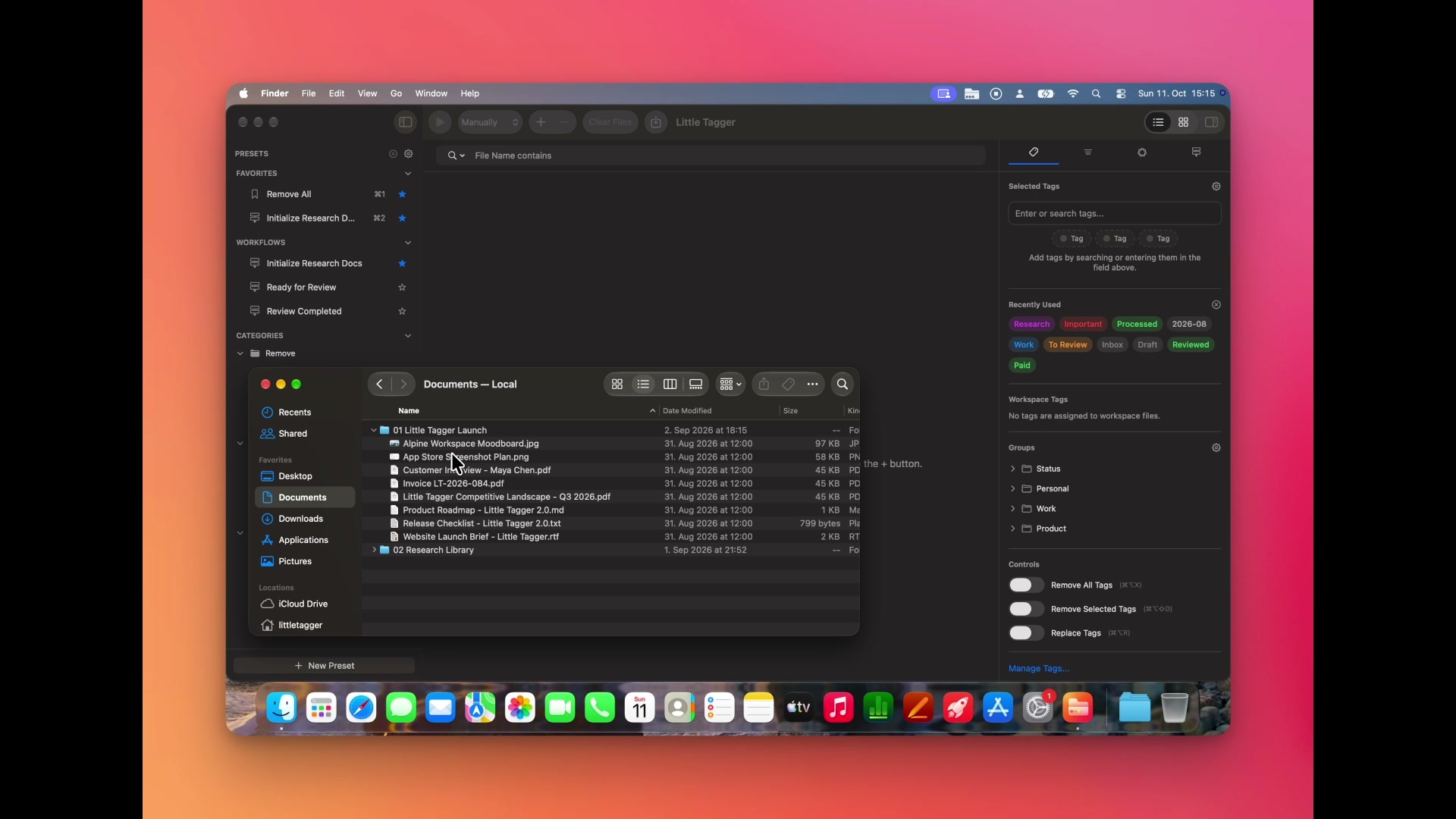Image resolution: width=1456 pixels, height=819 pixels.
Task: Unfavorite Remove All preset star
Action: pyautogui.click(x=403, y=195)
